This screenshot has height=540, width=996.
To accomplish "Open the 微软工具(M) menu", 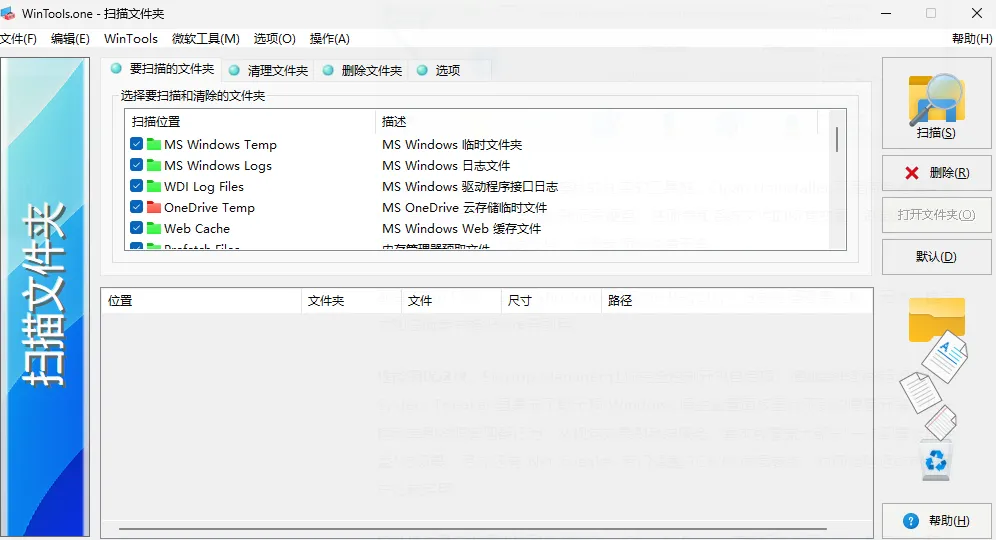I will click(x=206, y=39).
